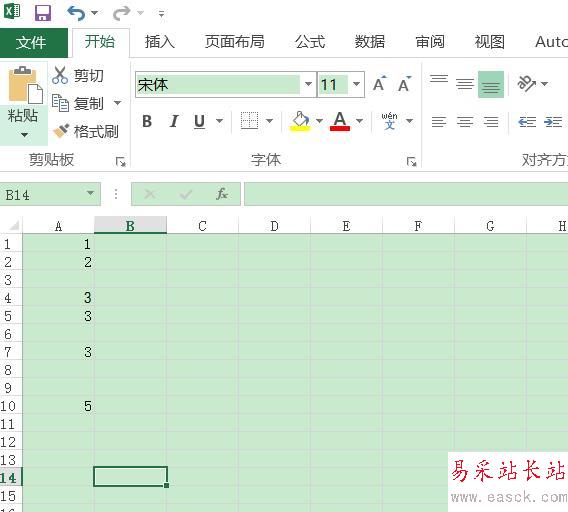The width and height of the screenshot is (568, 512).
Task: Open 剪贴板 clipboard dialog launcher
Action: pyautogui.click(x=120, y=161)
